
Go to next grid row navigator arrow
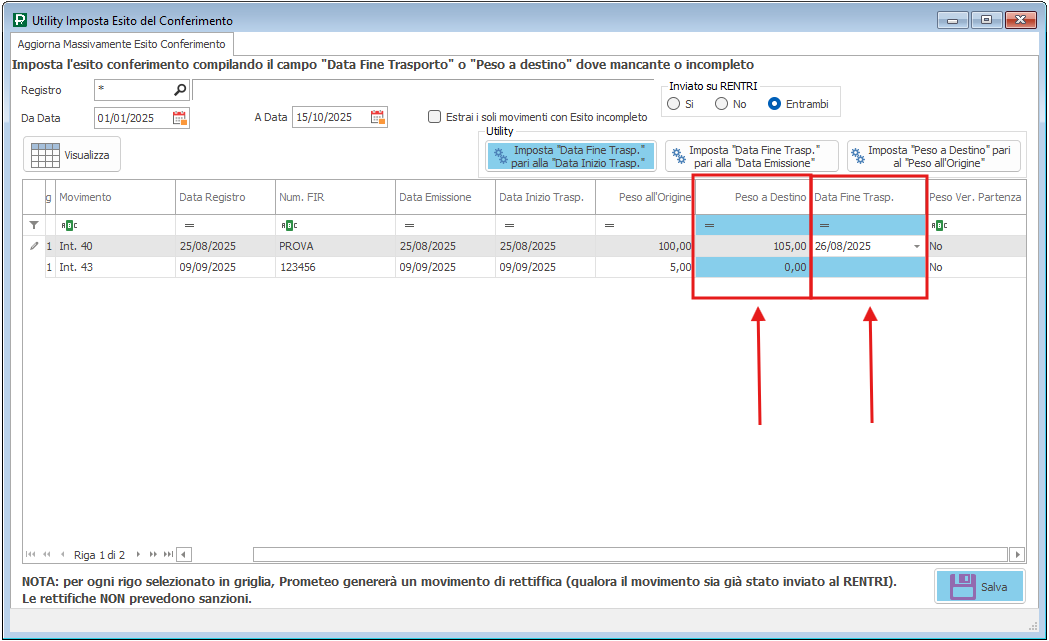(138, 554)
